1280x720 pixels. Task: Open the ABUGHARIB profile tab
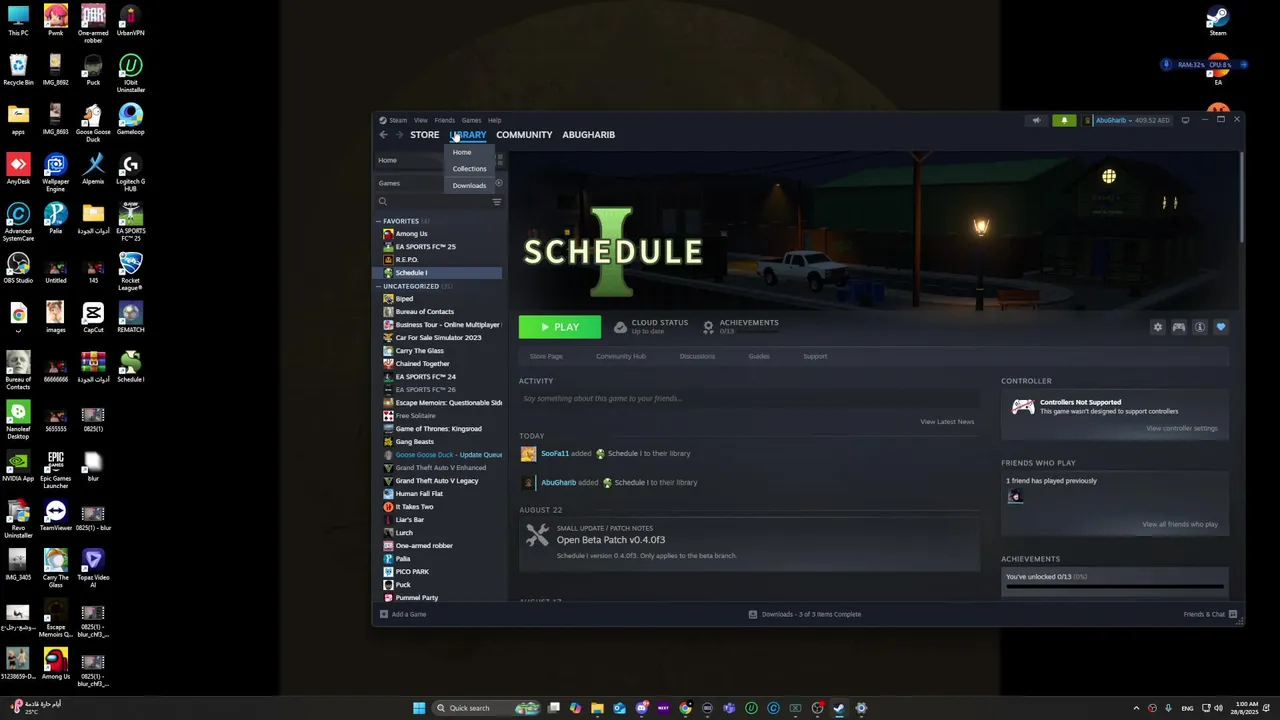[x=588, y=135]
